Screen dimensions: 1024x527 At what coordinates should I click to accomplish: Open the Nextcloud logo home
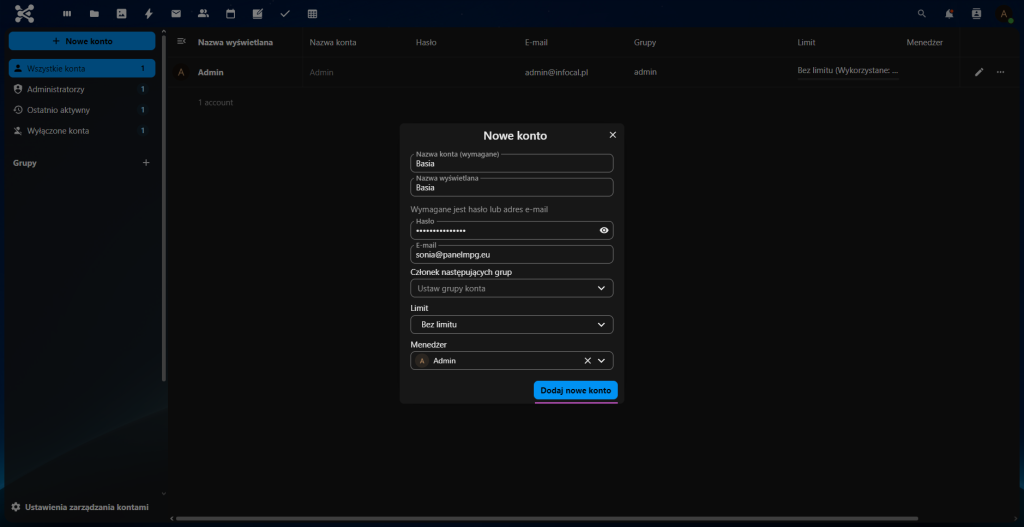click(x=24, y=14)
